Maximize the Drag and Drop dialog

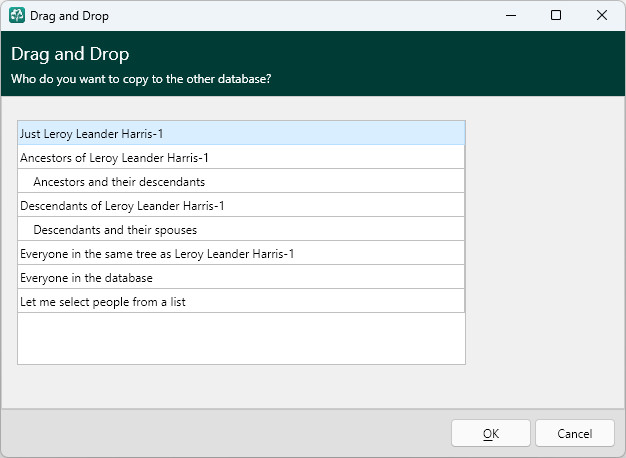[x=556, y=16]
